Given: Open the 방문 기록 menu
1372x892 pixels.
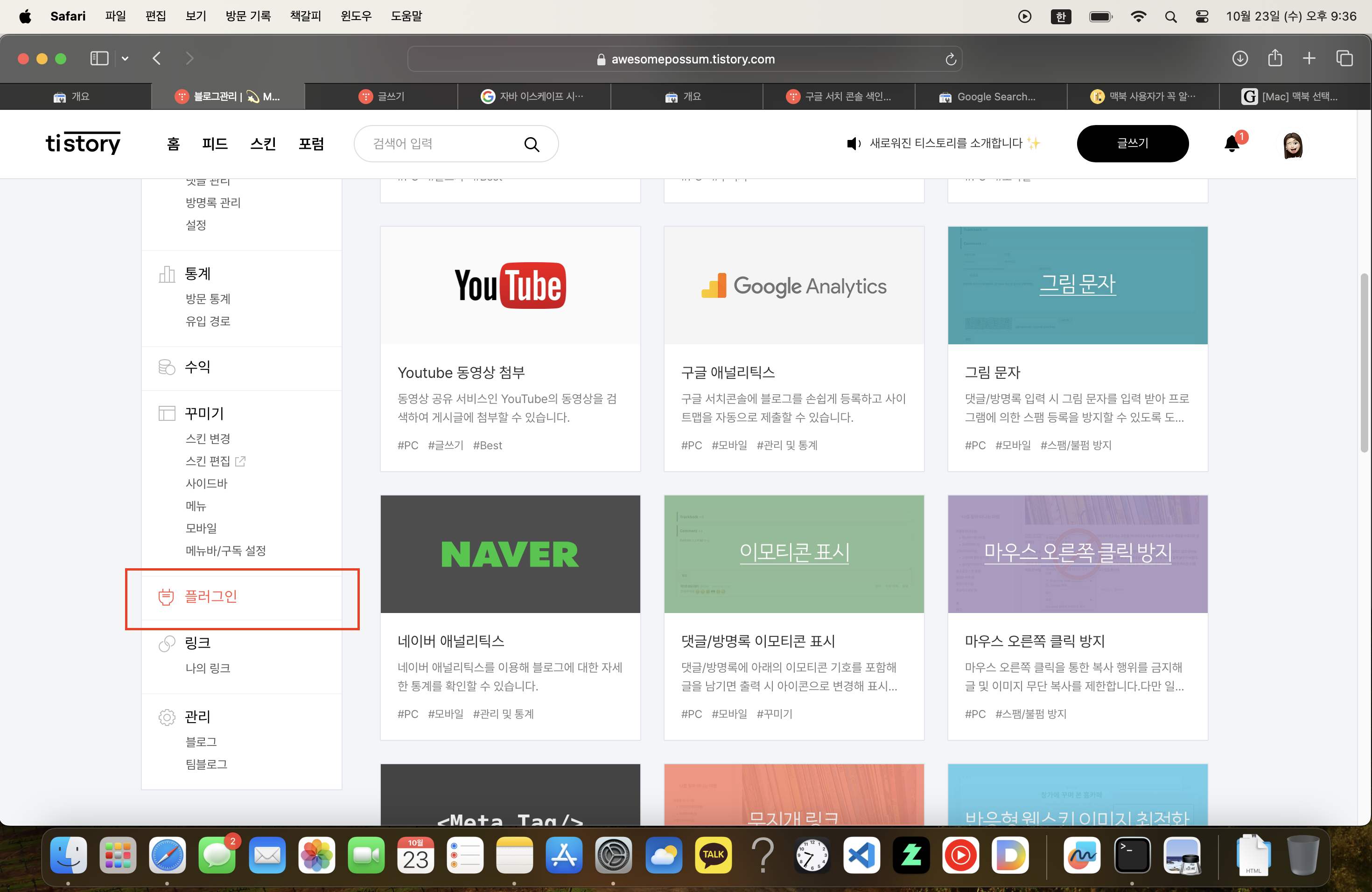Looking at the screenshot, I should pos(248,16).
